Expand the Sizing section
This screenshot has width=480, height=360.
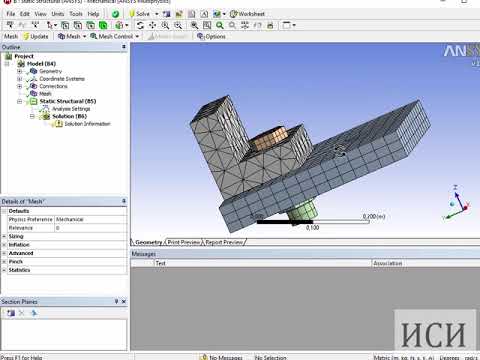pos(4,236)
